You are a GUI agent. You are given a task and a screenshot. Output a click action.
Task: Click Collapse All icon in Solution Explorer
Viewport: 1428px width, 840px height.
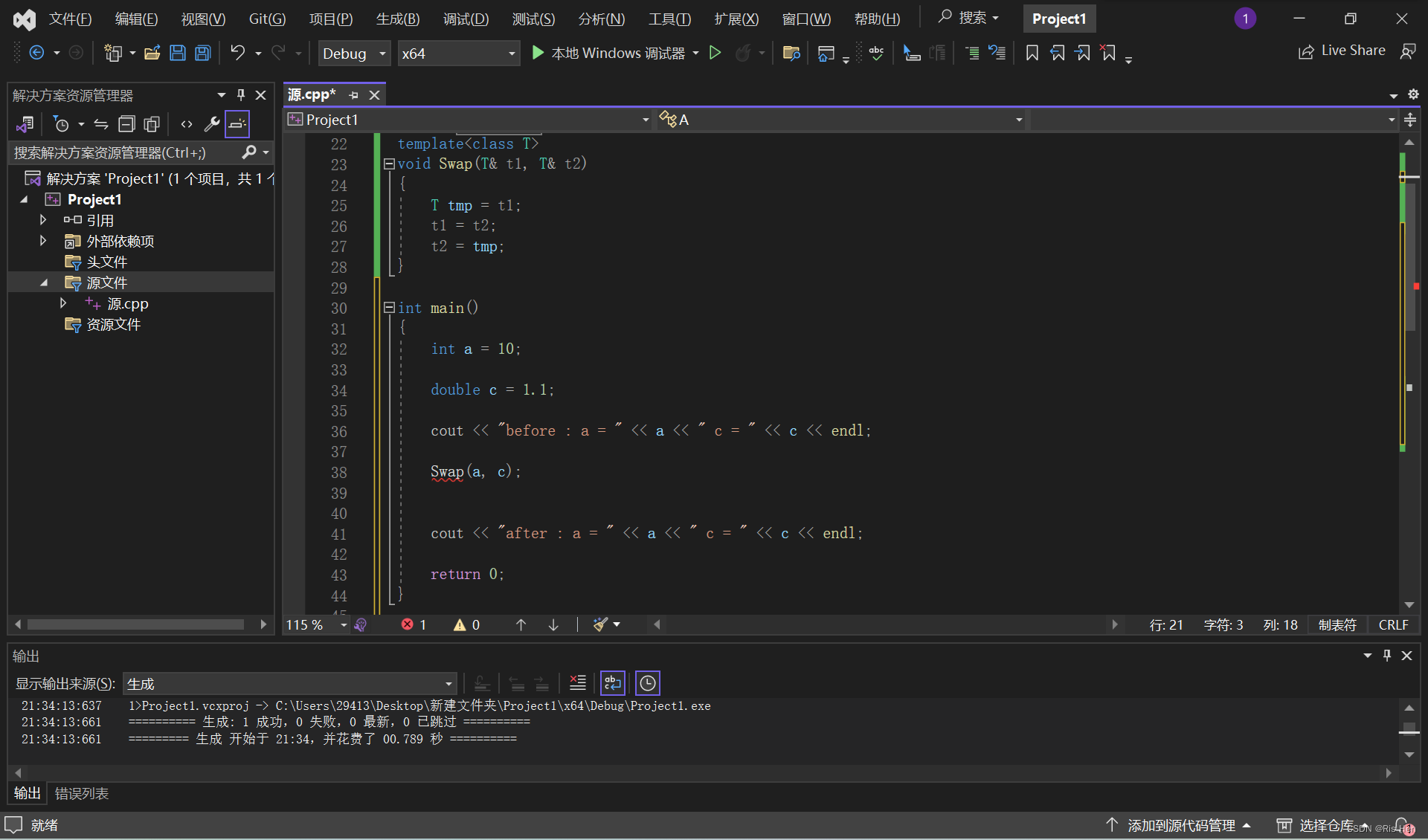(127, 124)
